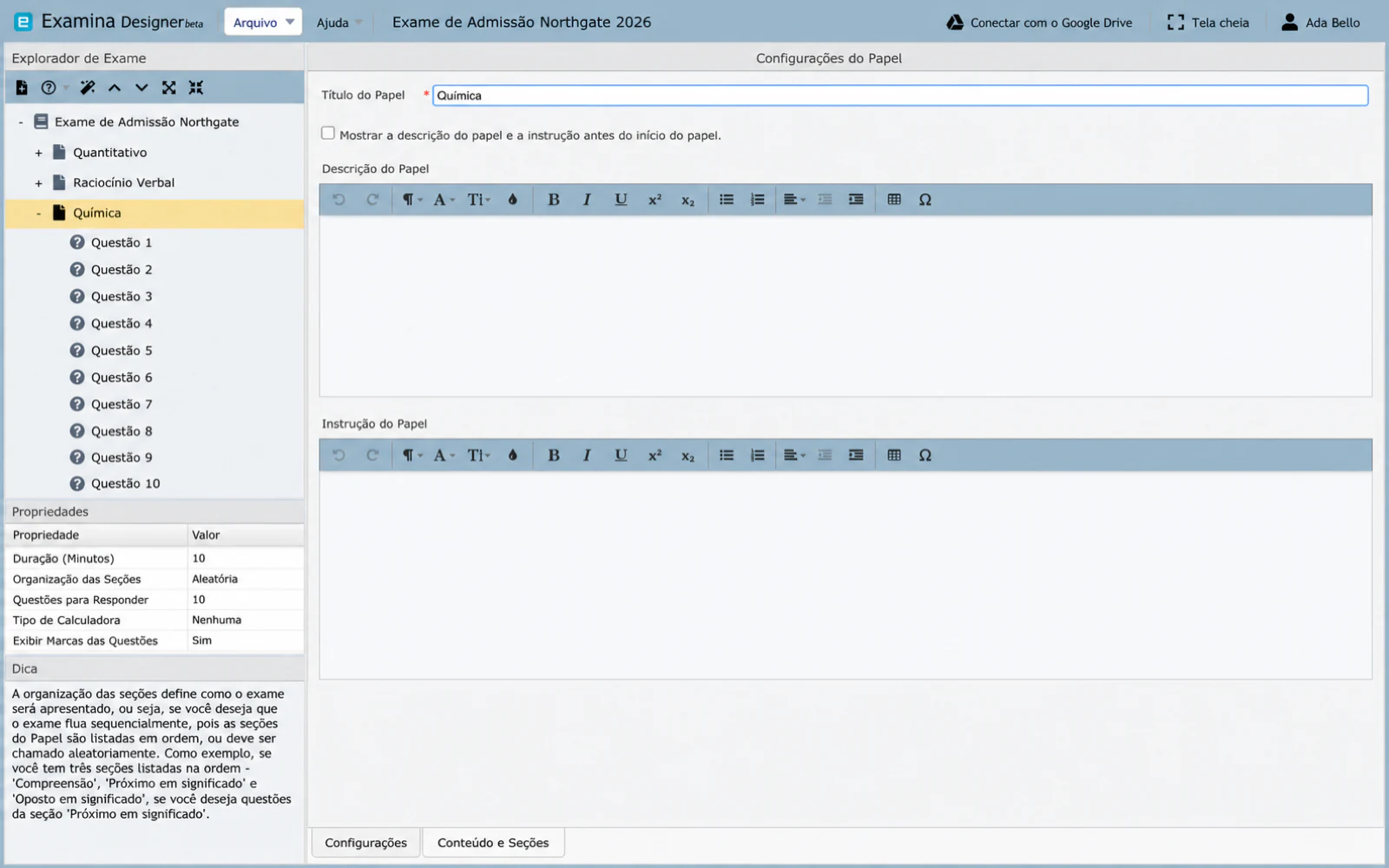The width and height of the screenshot is (1389, 868).
Task: Open the Arquivo dropdown menu
Action: pyautogui.click(x=263, y=23)
